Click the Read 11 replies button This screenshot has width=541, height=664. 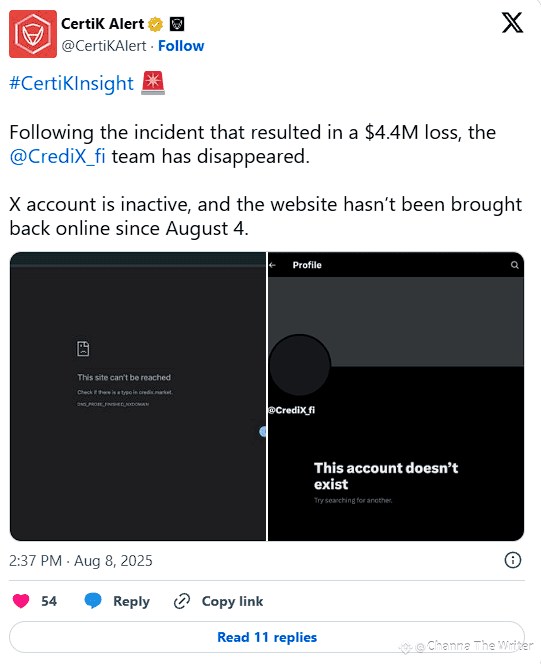click(267, 637)
